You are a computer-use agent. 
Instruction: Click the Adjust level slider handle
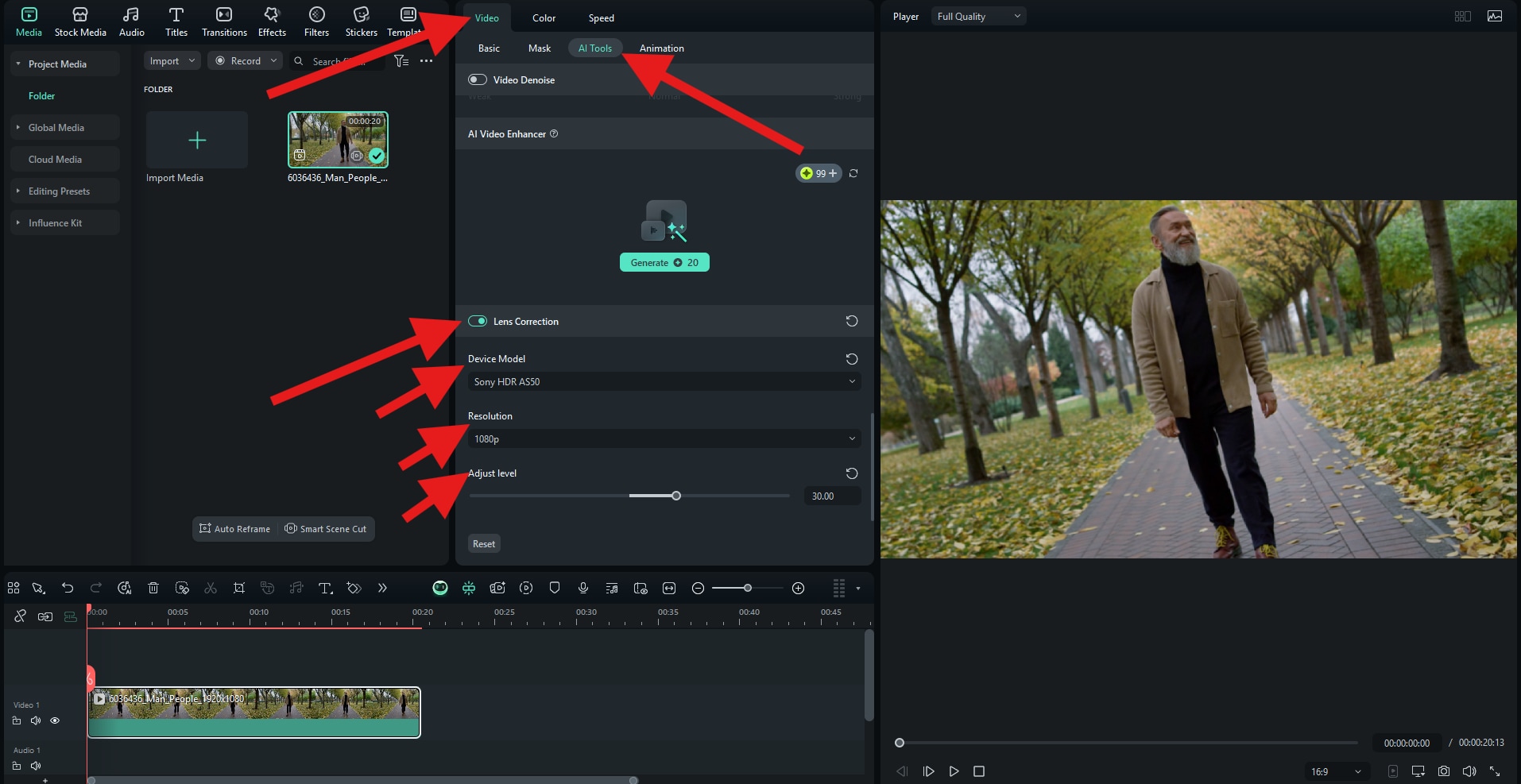676,496
